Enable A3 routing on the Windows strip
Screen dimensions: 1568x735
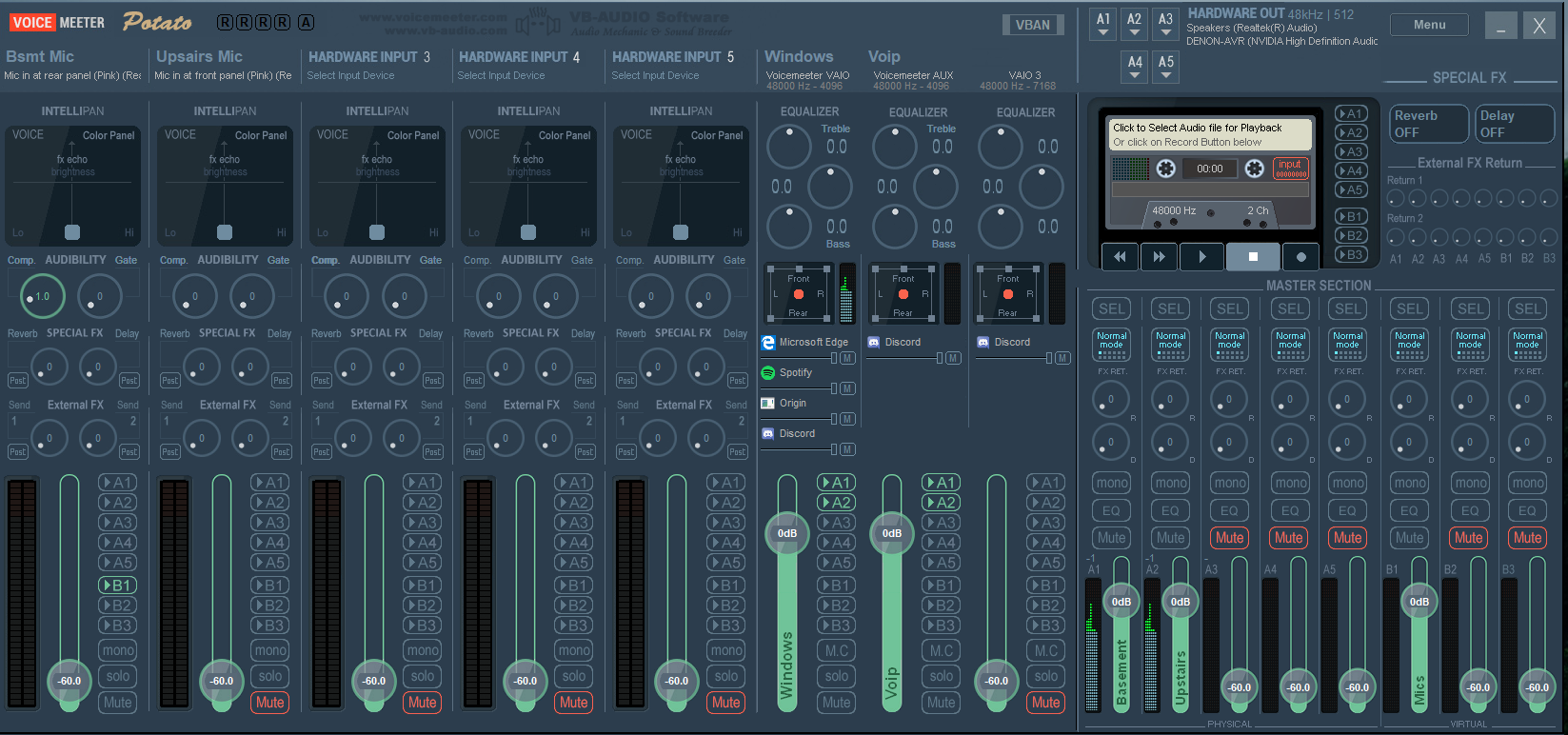click(x=836, y=523)
